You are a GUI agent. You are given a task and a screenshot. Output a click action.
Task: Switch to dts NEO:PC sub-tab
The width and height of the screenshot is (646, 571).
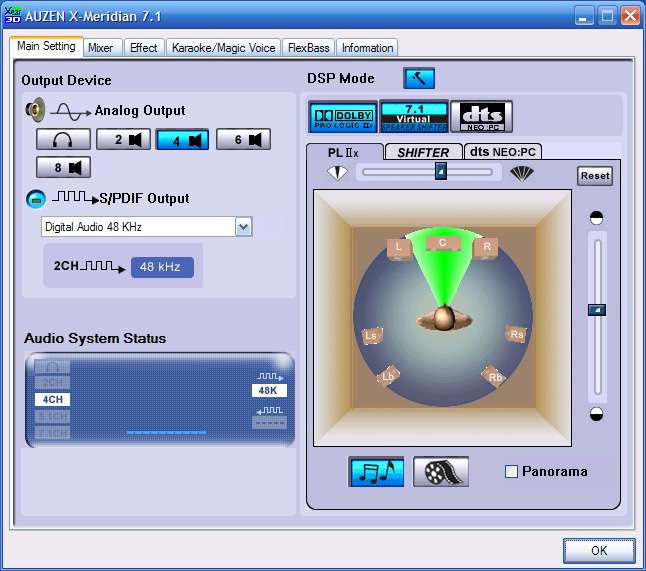pos(503,152)
